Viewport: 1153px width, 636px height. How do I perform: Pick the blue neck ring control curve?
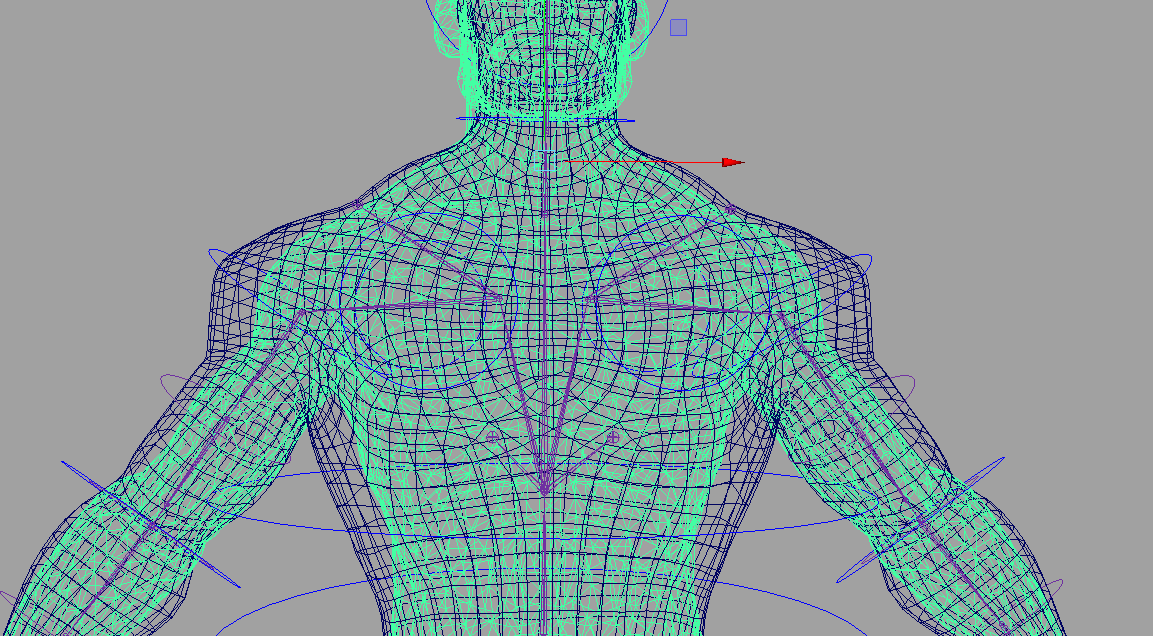tap(546, 119)
